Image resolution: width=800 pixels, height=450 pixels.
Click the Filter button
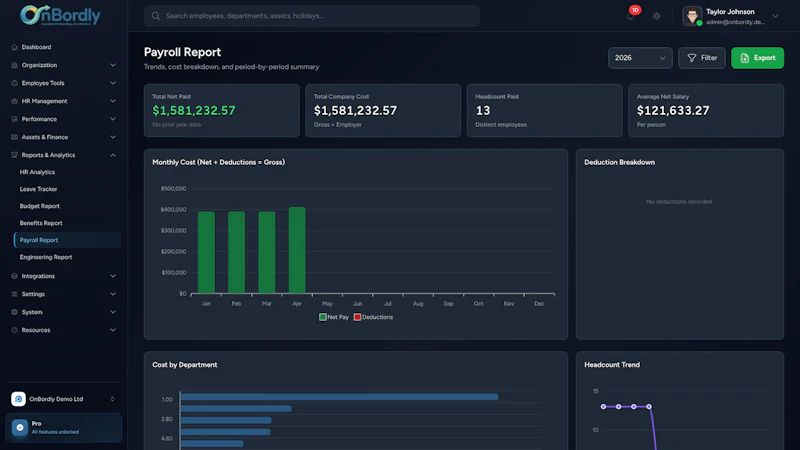(702, 58)
